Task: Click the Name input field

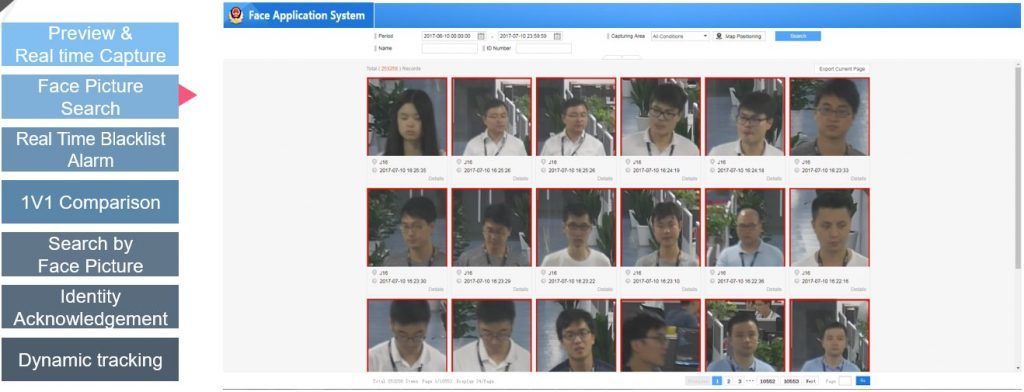Action: click(449, 48)
